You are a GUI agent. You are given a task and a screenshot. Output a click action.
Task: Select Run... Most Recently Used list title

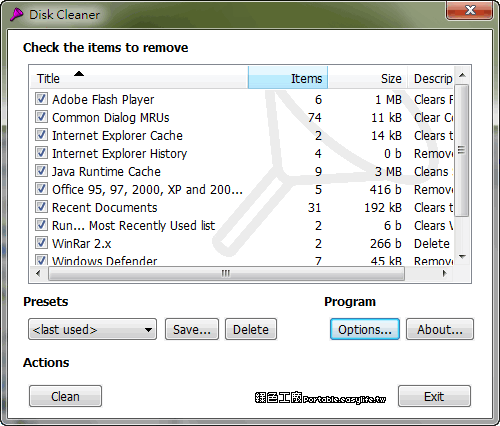tap(134, 225)
